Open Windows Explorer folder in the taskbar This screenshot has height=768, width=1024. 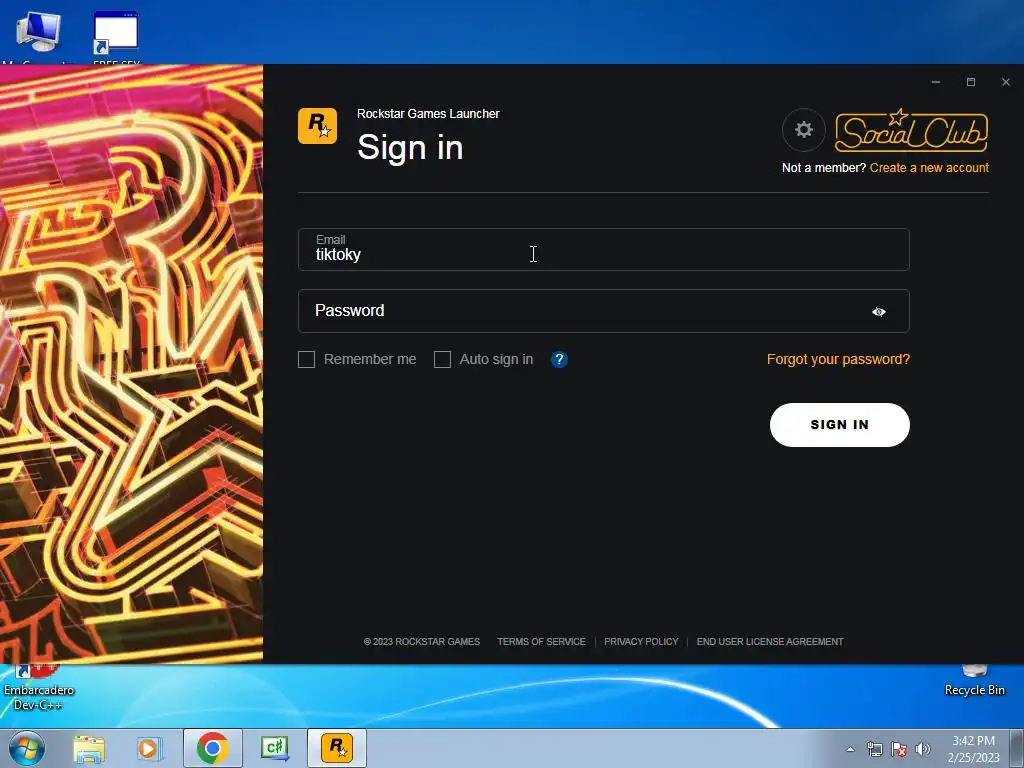click(x=89, y=748)
